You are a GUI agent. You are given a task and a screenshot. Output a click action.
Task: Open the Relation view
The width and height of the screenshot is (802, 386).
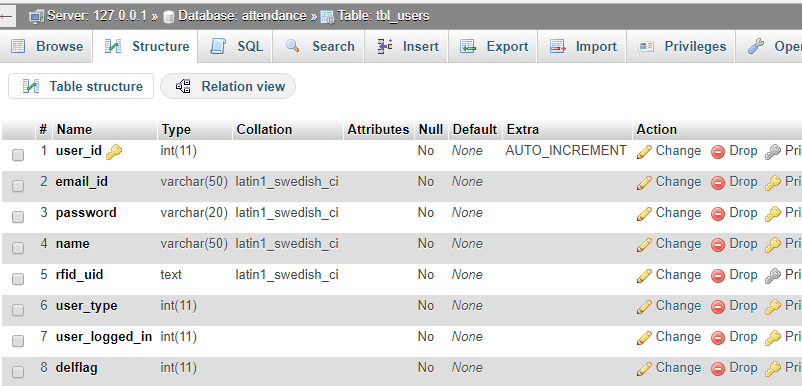click(228, 86)
